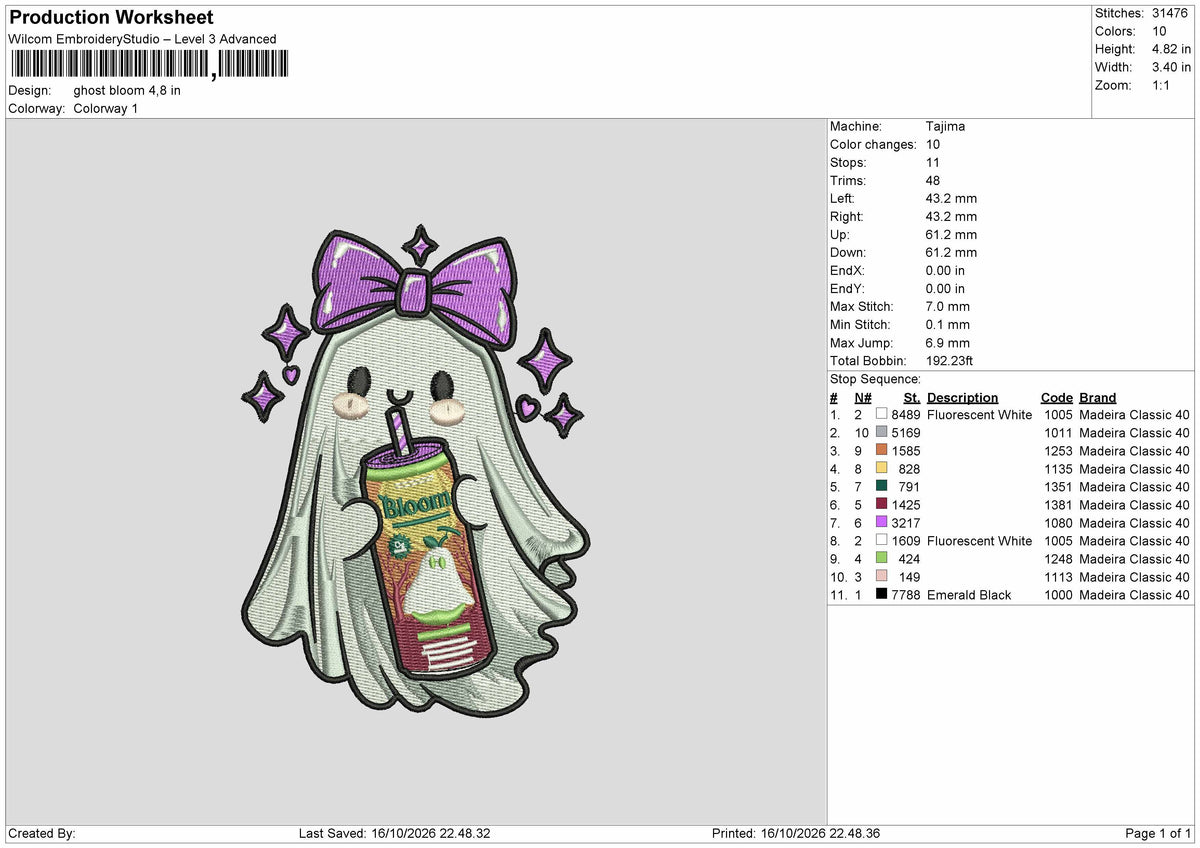Click the Color changes value "10"
The width and height of the screenshot is (1200, 848).
(934, 145)
